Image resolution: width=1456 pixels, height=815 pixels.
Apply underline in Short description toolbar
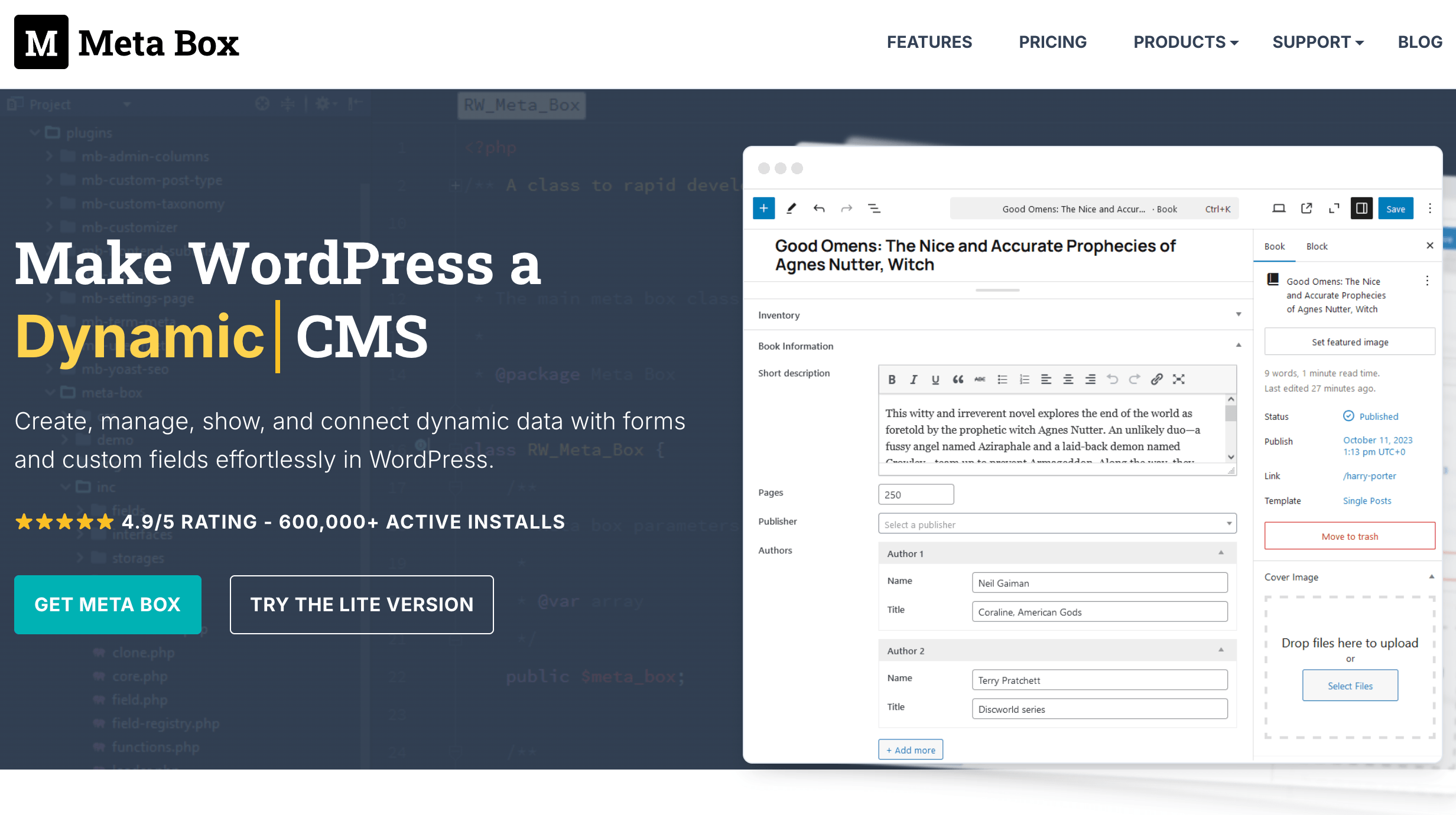935,379
